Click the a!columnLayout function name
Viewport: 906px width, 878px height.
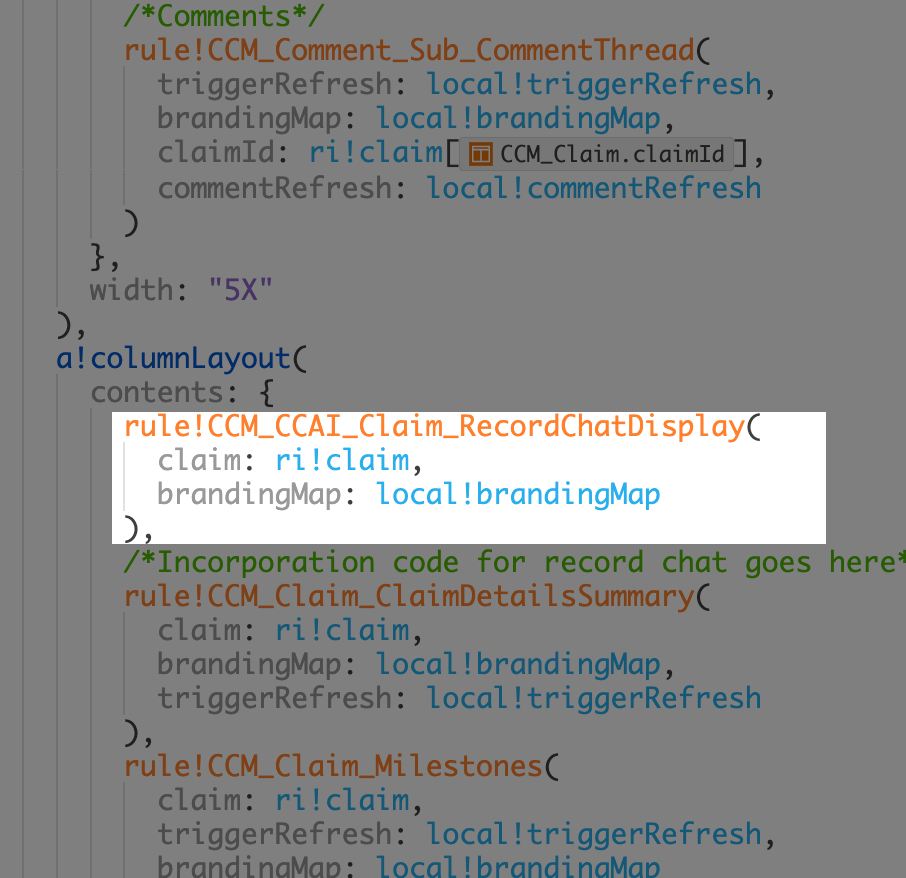173,358
